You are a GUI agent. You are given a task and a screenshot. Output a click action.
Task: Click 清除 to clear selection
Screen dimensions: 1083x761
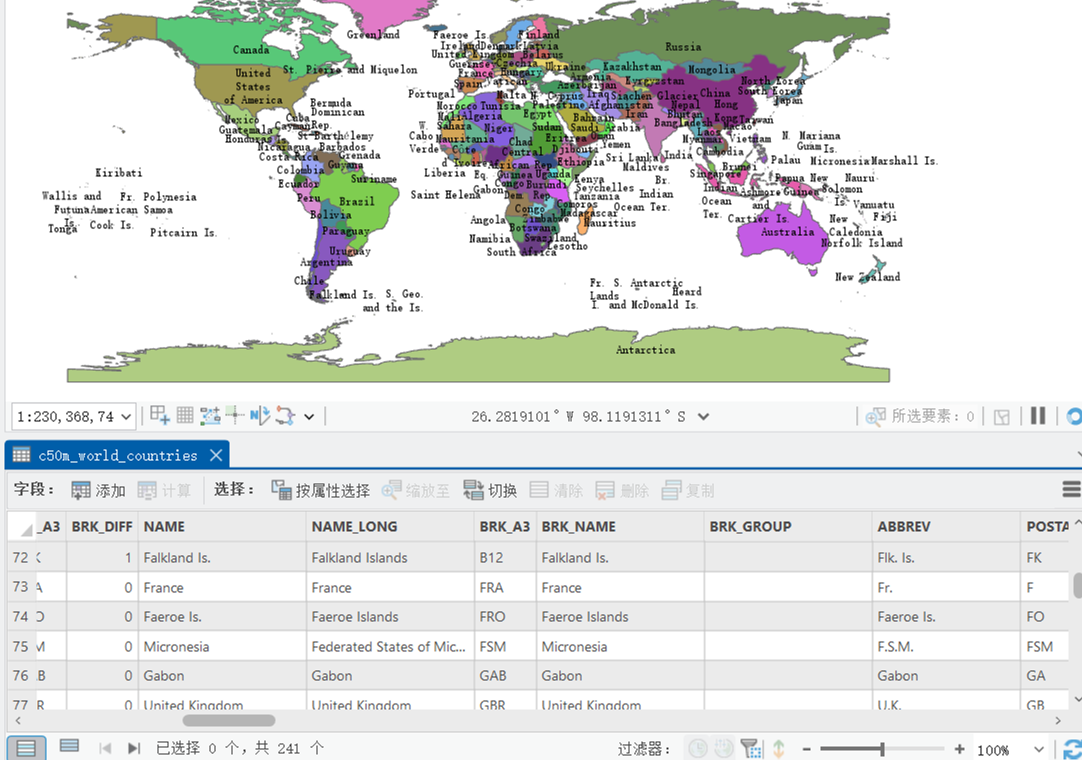tap(556, 490)
